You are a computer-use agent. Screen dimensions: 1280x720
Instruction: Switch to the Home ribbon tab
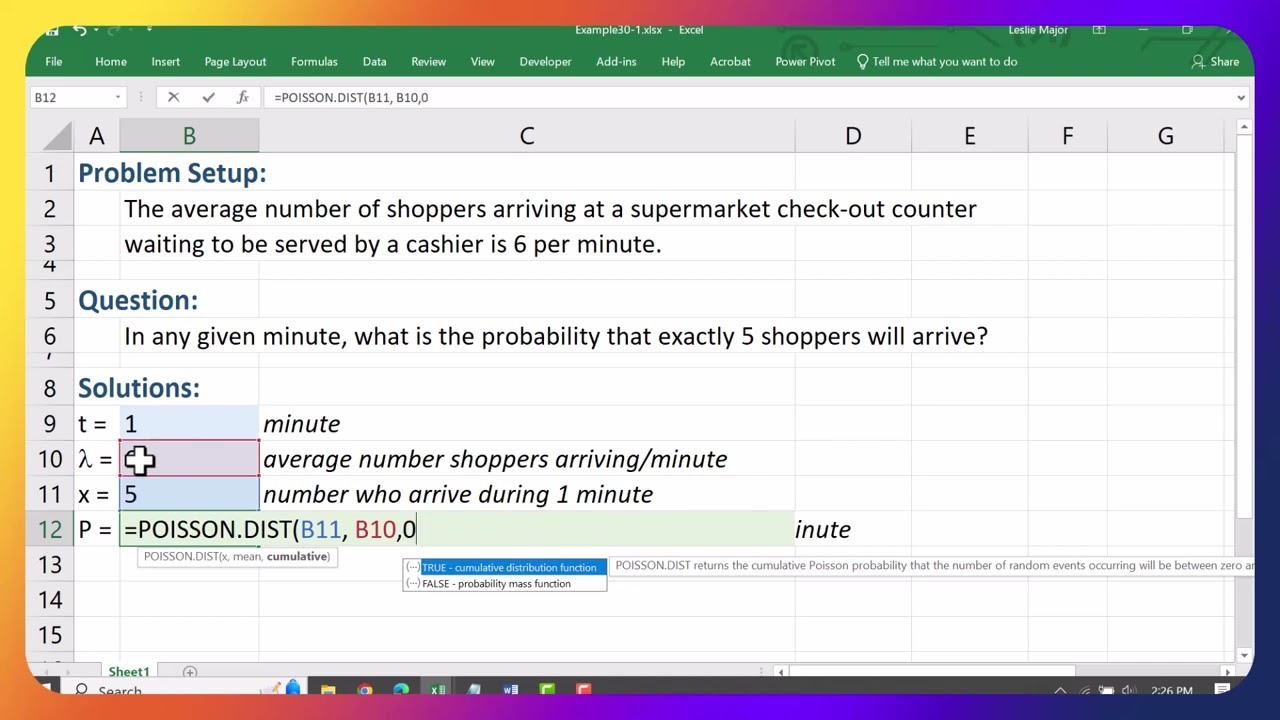[x=111, y=62]
